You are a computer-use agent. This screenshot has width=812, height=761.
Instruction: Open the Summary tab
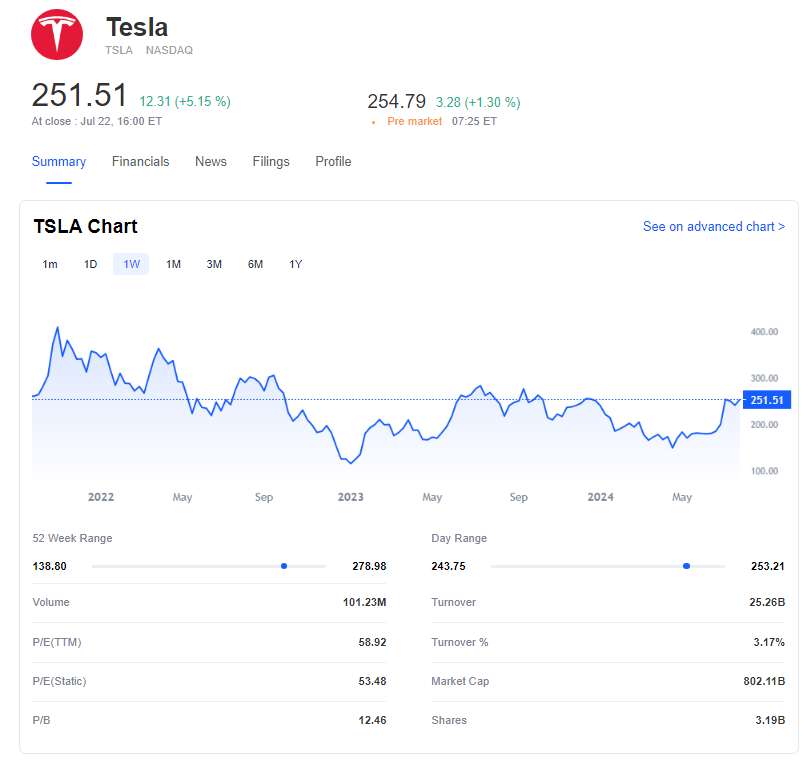click(59, 161)
